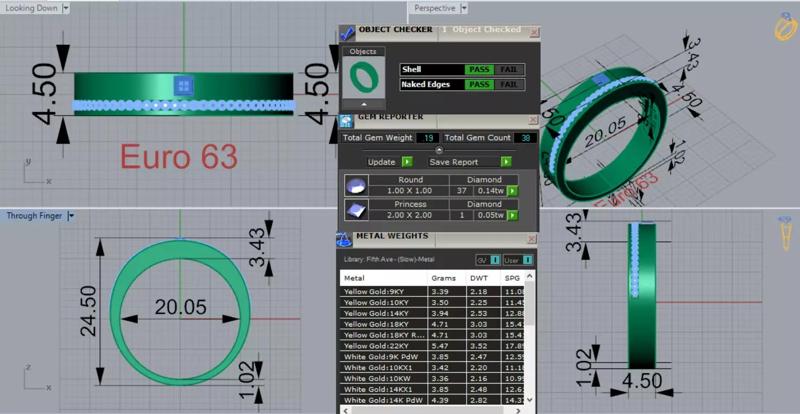Click the Metal Weights horizontal scroll right arrow
The width and height of the screenshot is (800, 414).
click(520, 410)
